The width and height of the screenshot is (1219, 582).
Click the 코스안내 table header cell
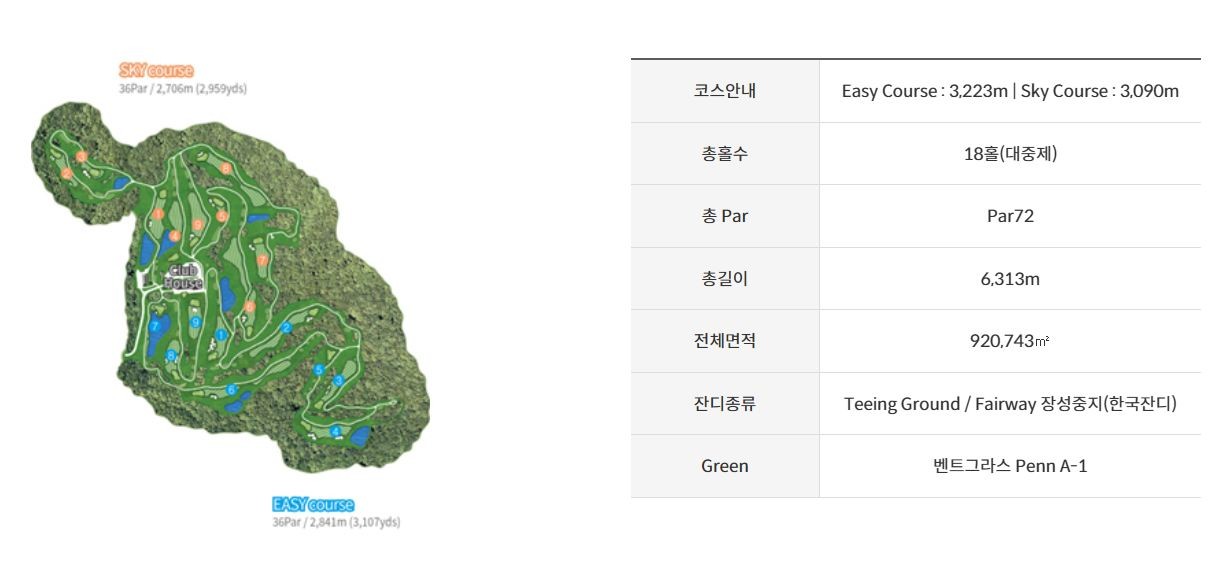725,91
